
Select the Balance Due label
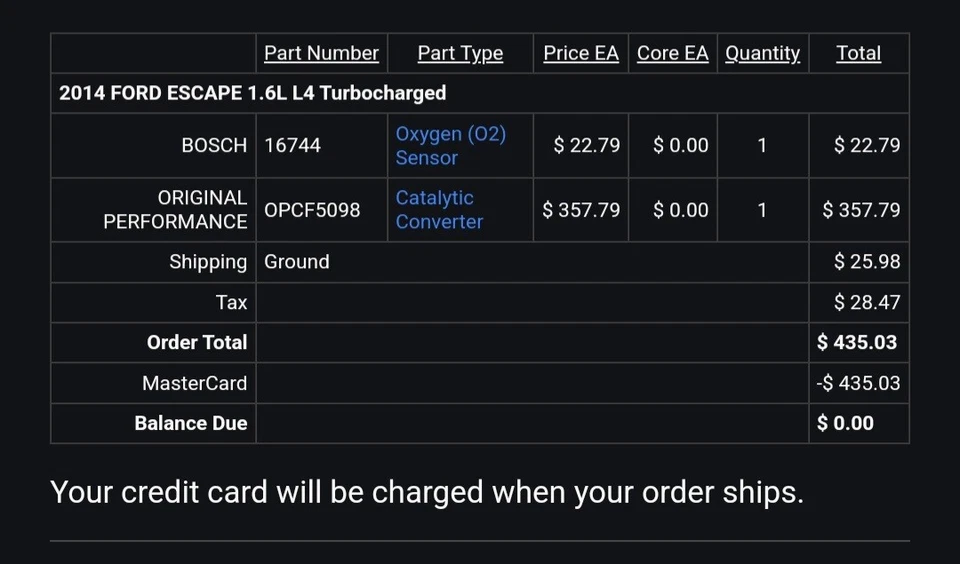tap(191, 423)
